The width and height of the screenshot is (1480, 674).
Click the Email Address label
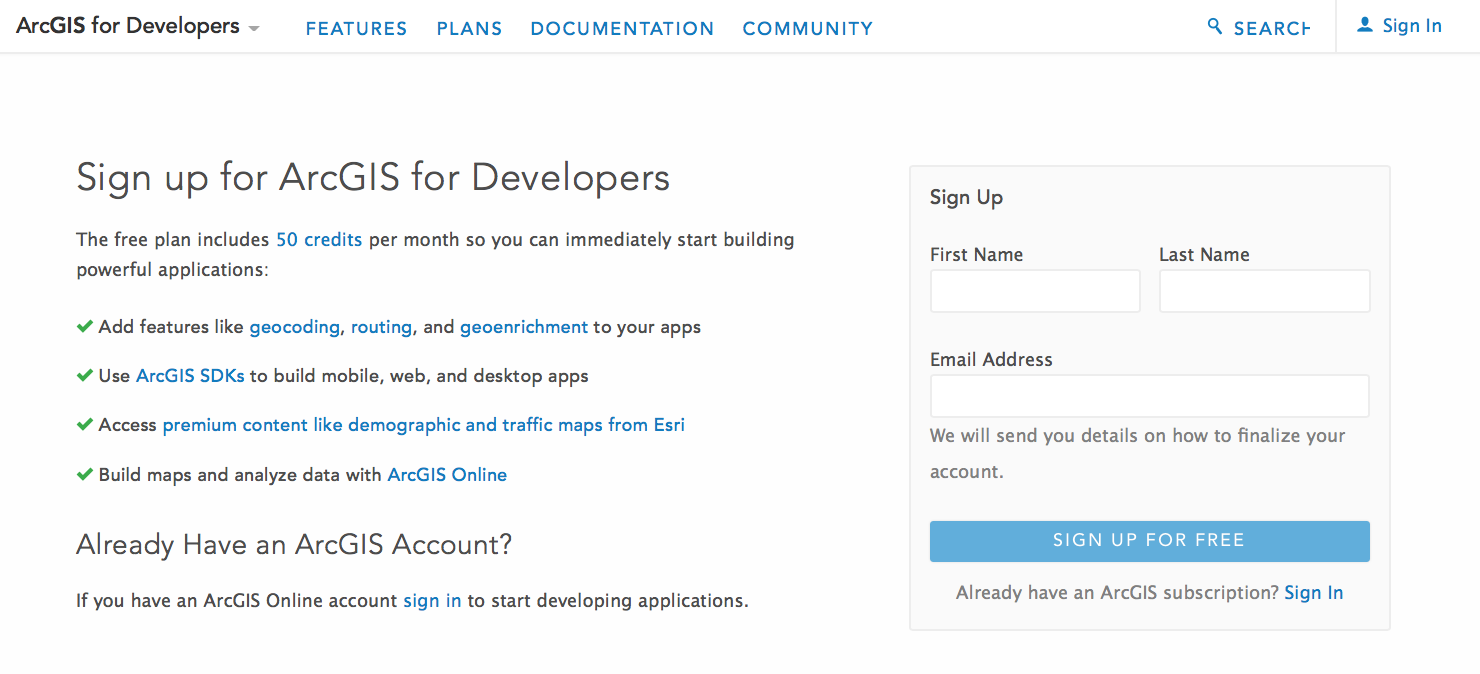(991, 359)
